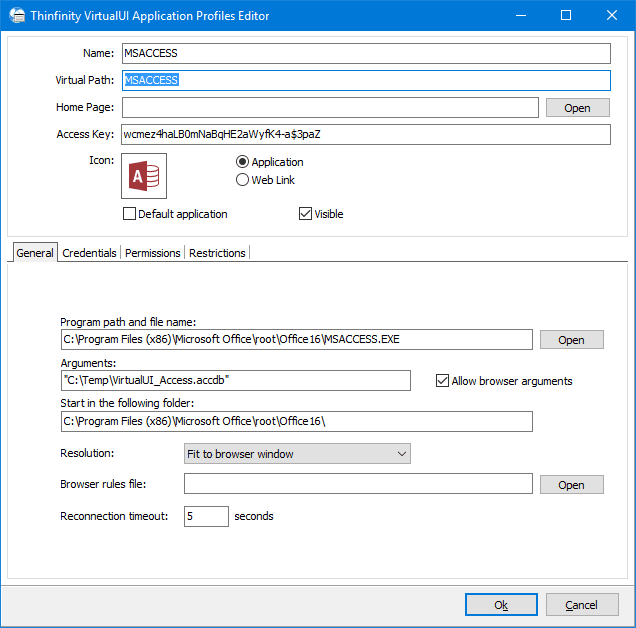Click the Microsoft Access icon preview box

click(144, 176)
